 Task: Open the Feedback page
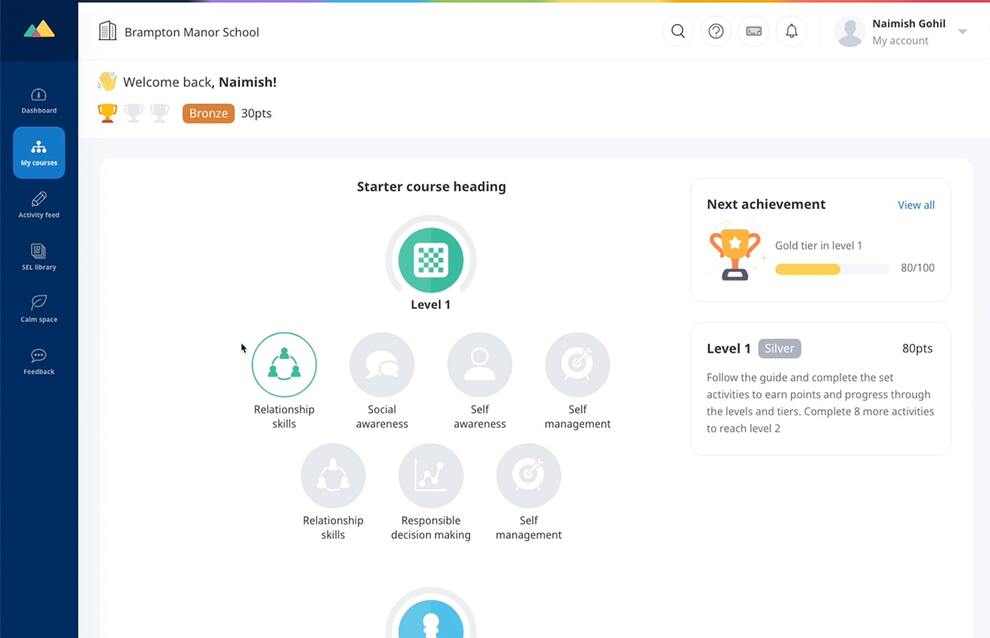click(x=39, y=361)
